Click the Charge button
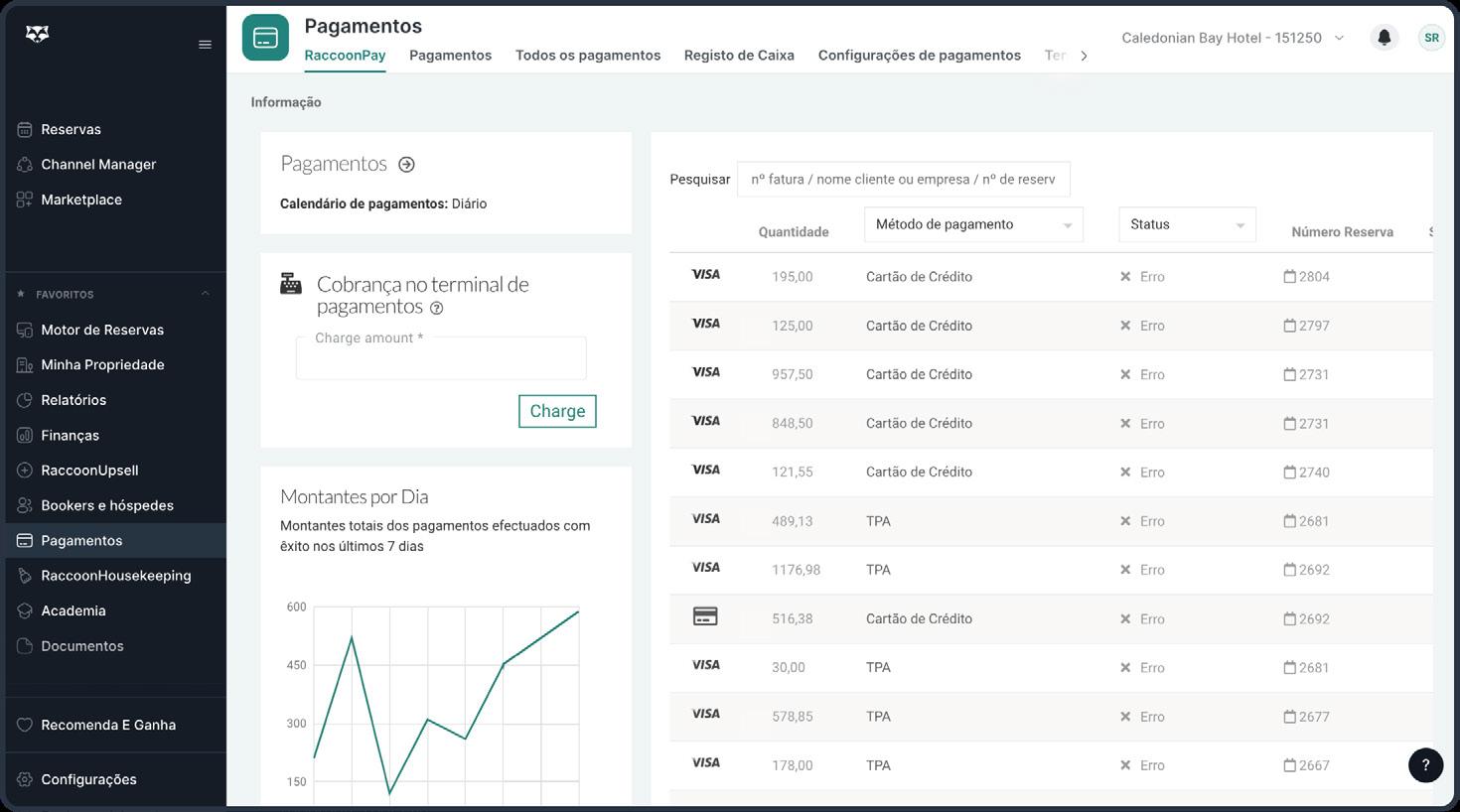 pos(557,411)
